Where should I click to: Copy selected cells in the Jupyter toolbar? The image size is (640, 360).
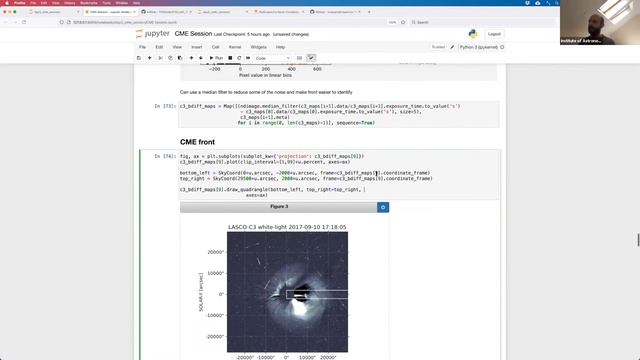[x=170, y=58]
